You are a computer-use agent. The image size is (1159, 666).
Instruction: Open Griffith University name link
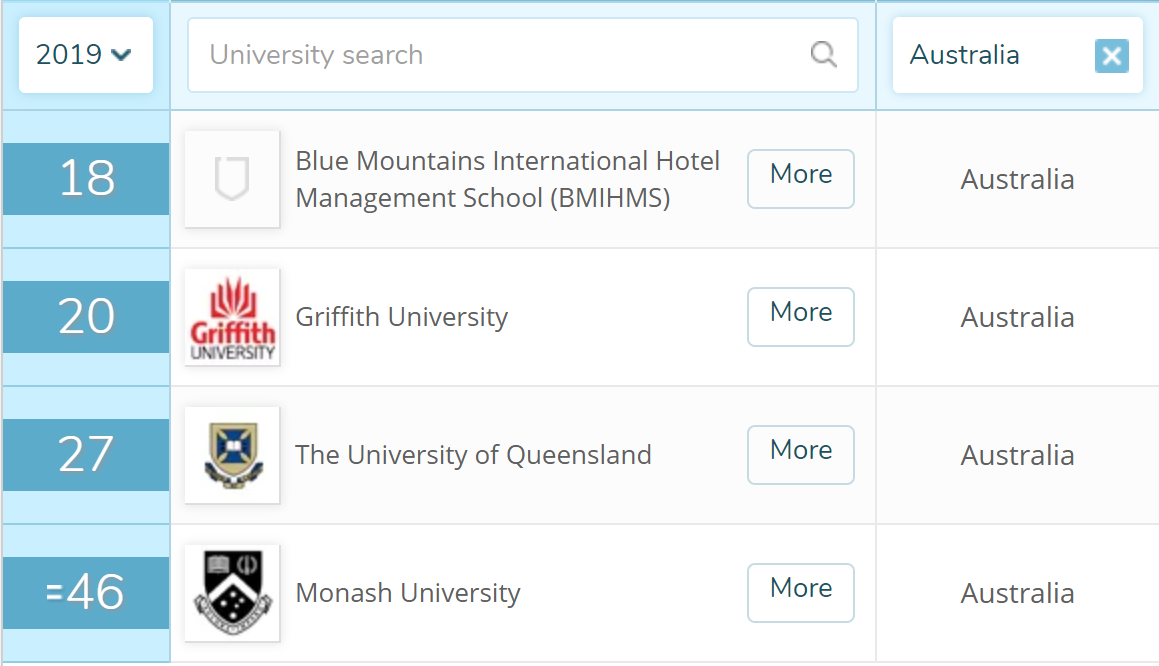pyautogui.click(x=402, y=318)
